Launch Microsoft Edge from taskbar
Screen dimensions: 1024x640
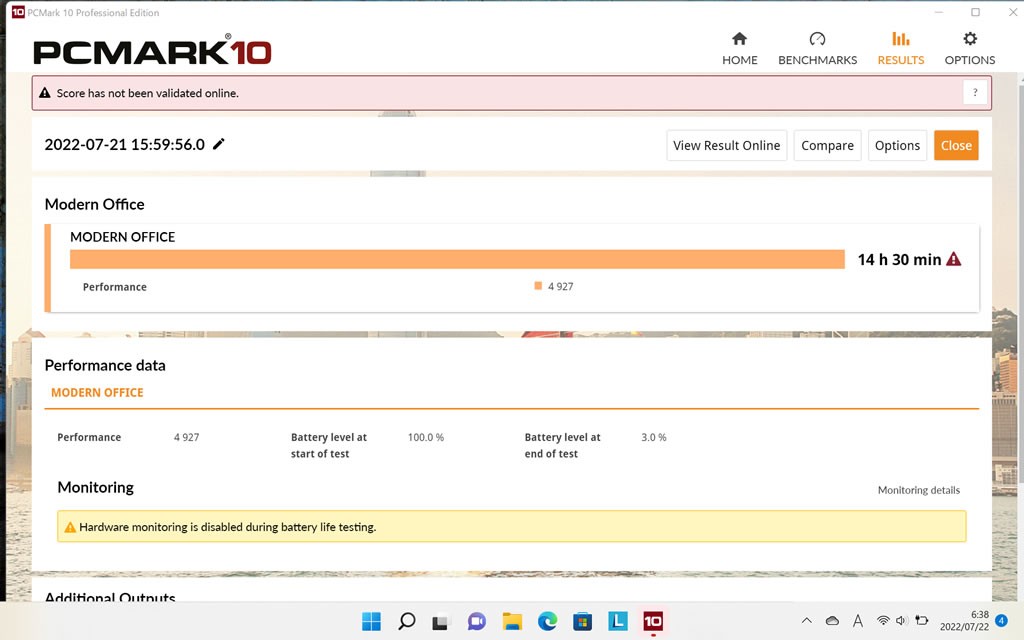point(547,621)
